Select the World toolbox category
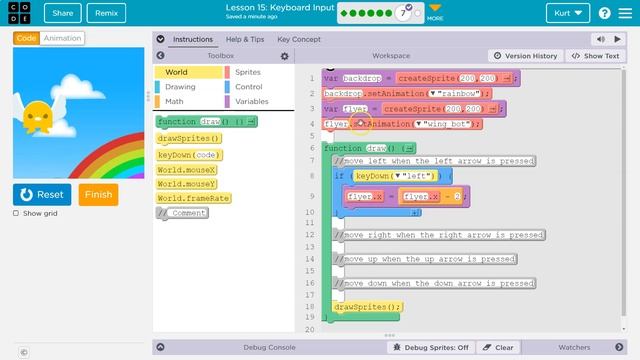The width and height of the screenshot is (640, 360). point(189,72)
